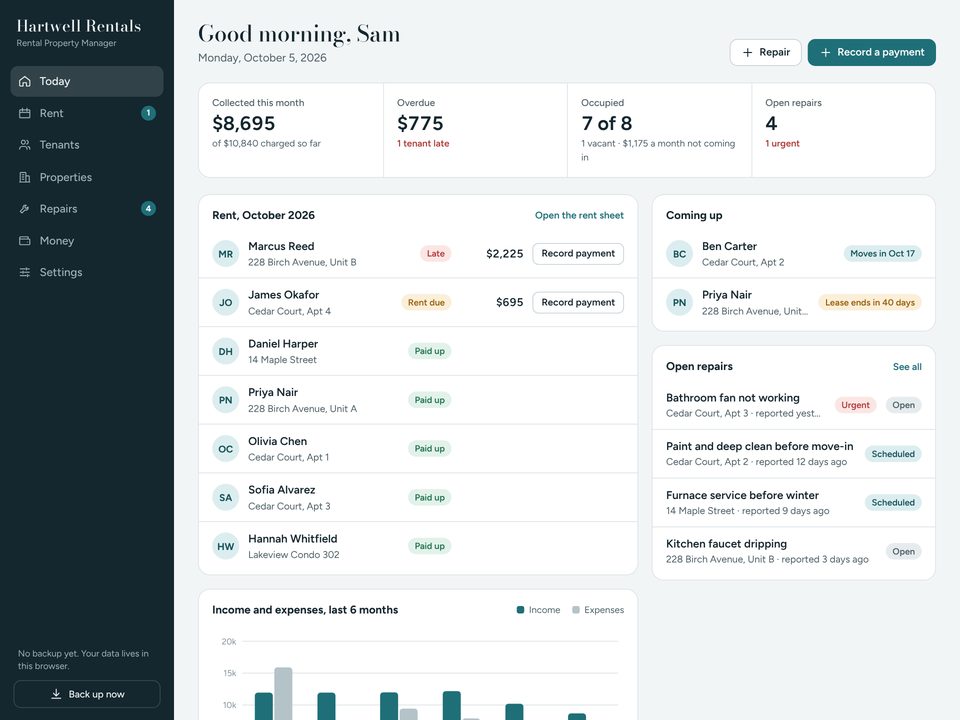Click the Occupied 7 of 8 card
Image resolution: width=960 pixels, height=720 pixels.
[x=659, y=130]
